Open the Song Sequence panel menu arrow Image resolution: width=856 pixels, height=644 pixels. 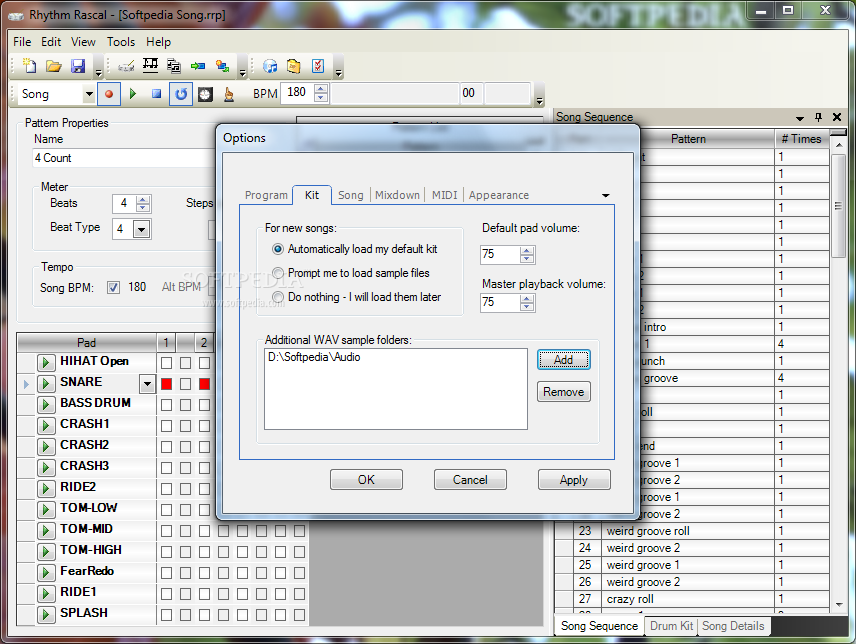click(800, 118)
